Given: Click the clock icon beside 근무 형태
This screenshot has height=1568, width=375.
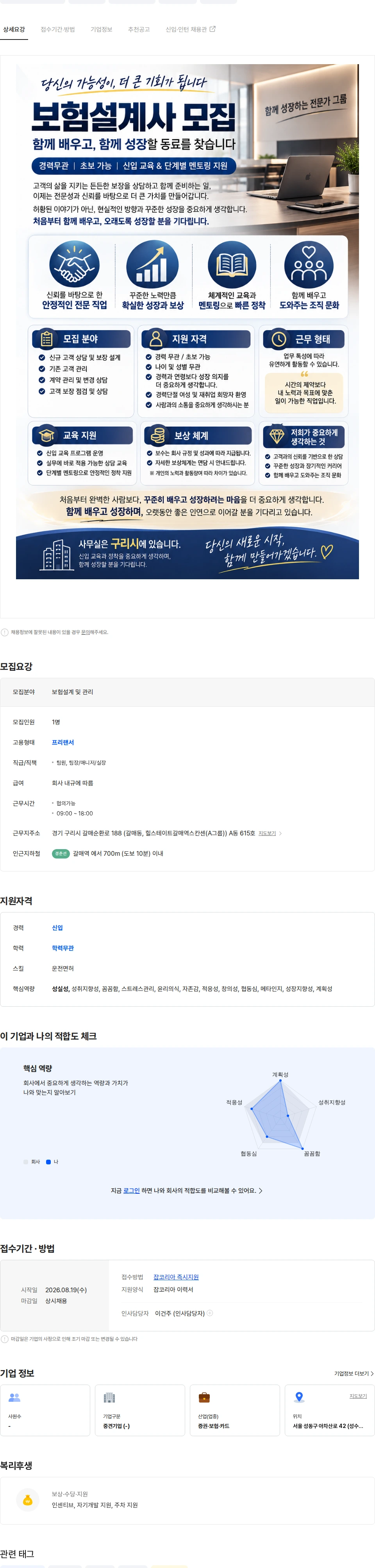Looking at the screenshot, I should [x=279, y=338].
